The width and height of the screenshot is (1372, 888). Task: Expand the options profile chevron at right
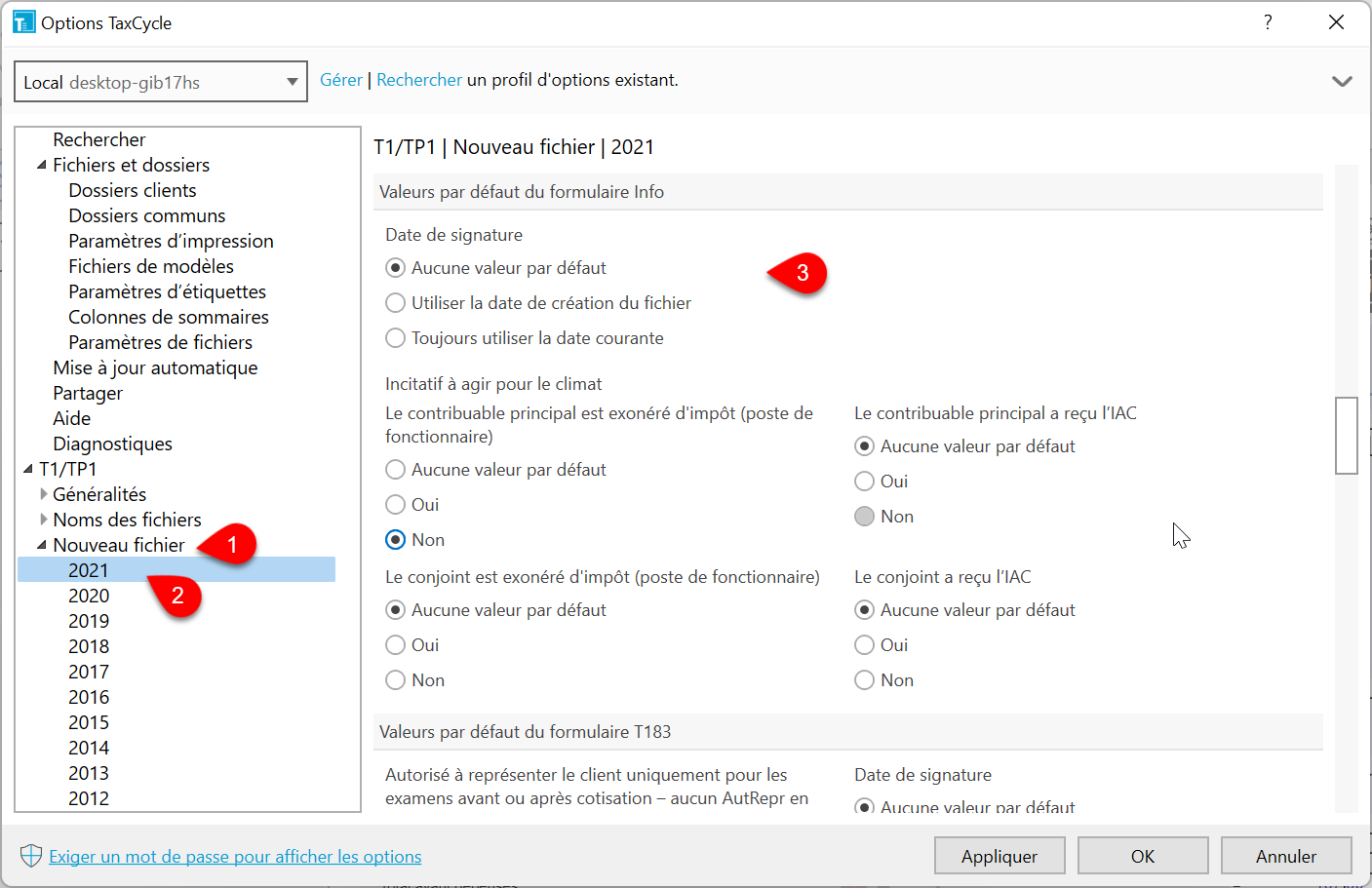[1342, 81]
